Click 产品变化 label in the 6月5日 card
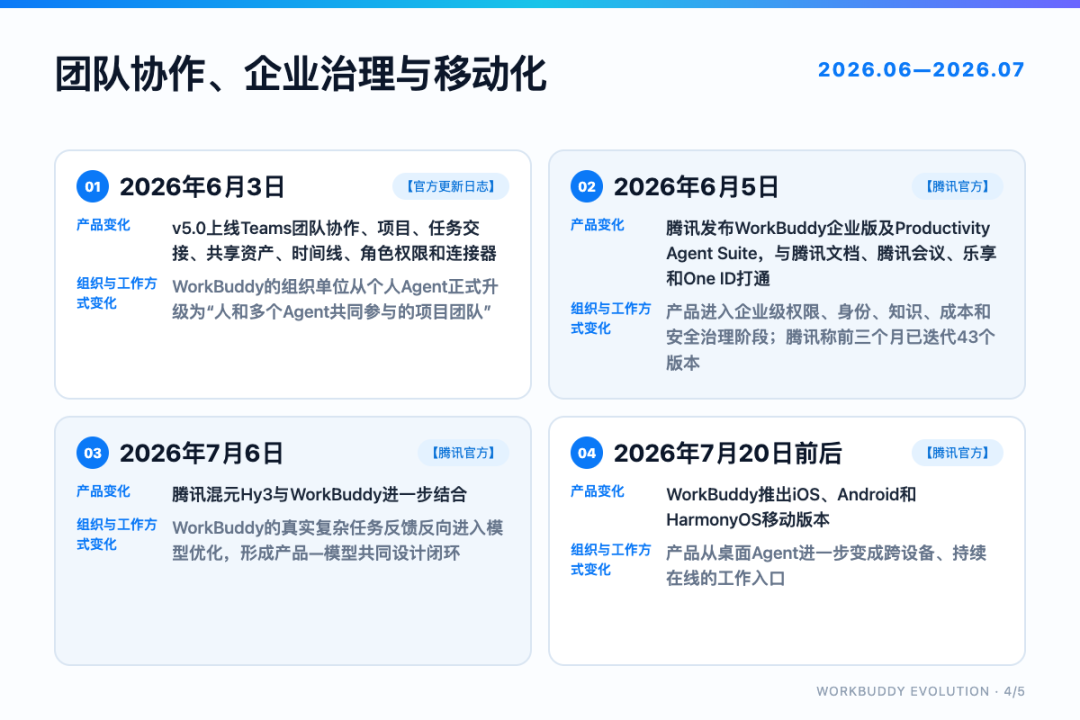1080x720 pixels. 597,225
